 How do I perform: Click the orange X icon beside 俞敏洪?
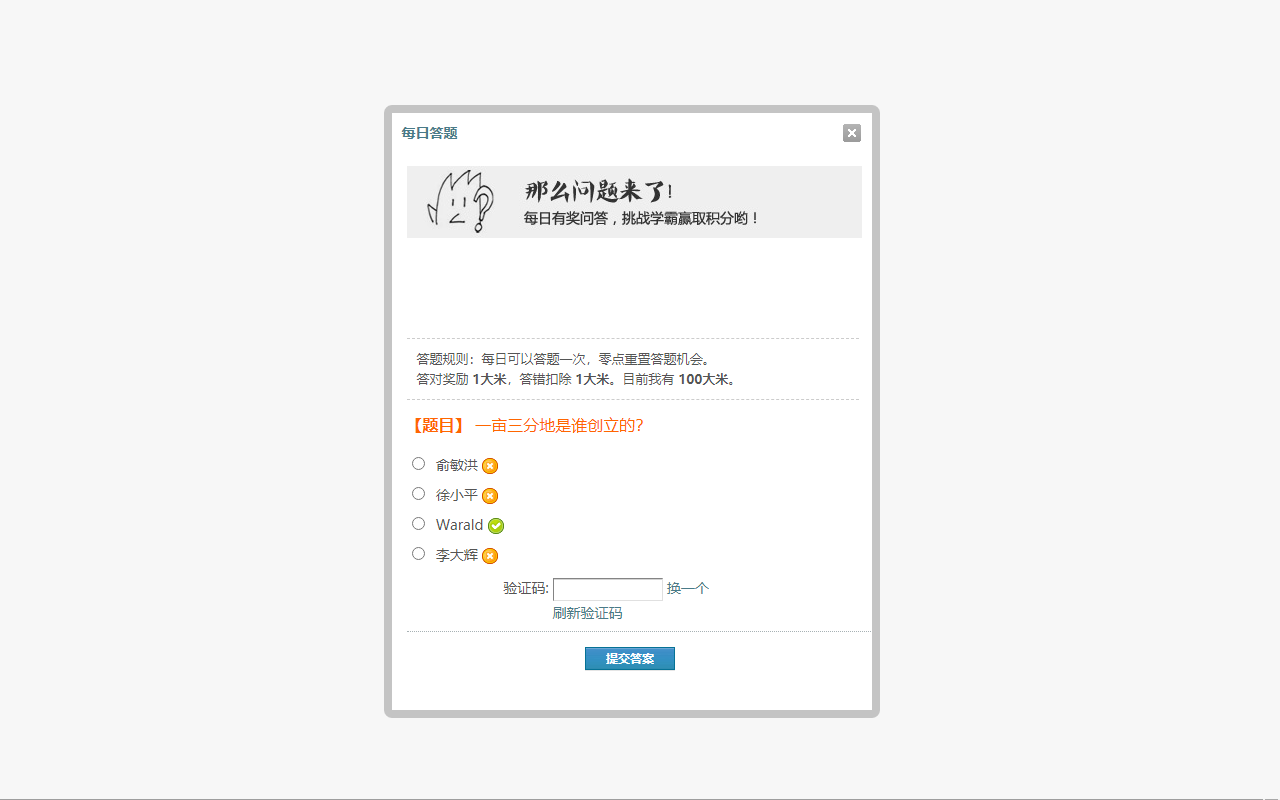tap(490, 465)
